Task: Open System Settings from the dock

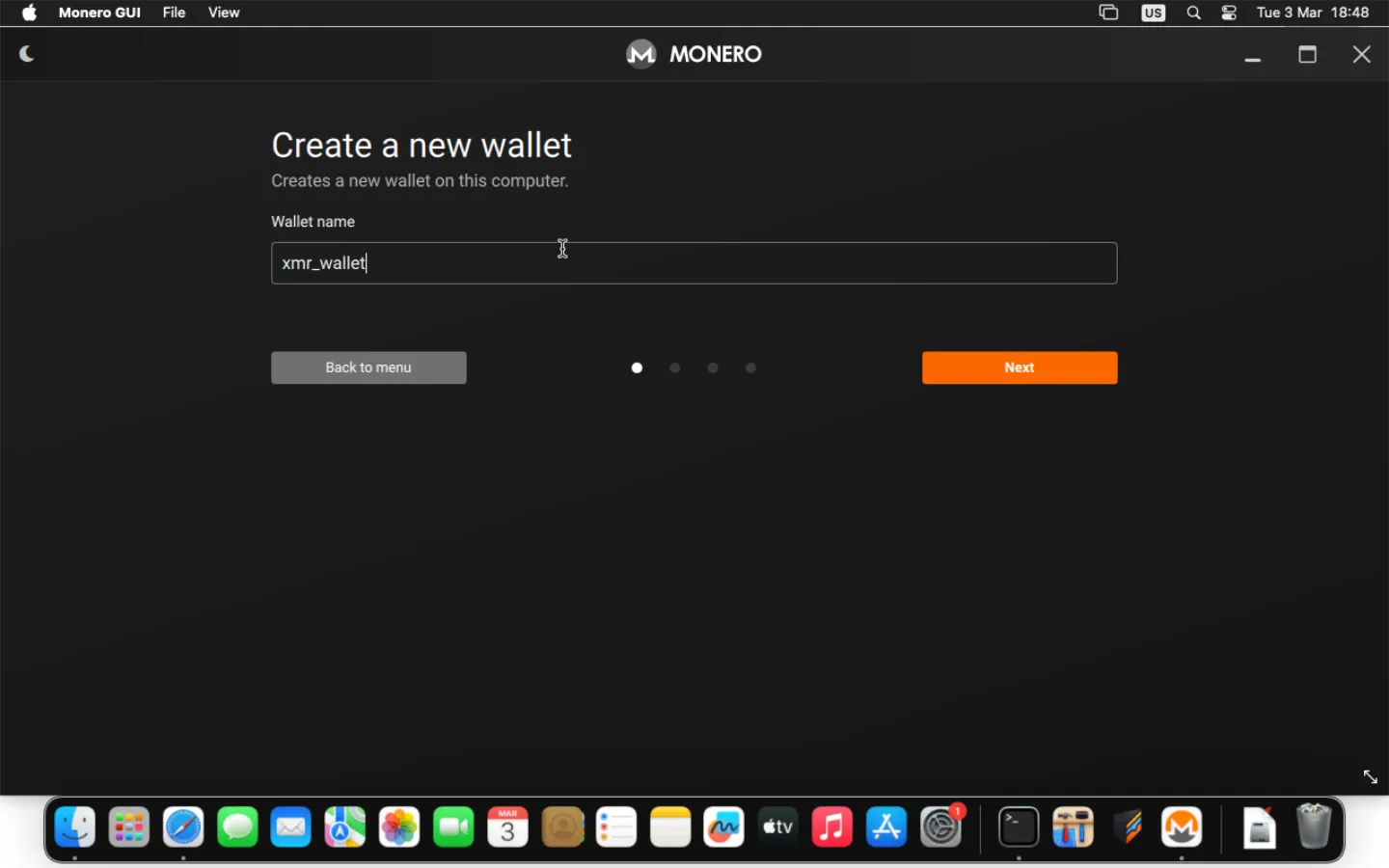Action: coord(941,827)
